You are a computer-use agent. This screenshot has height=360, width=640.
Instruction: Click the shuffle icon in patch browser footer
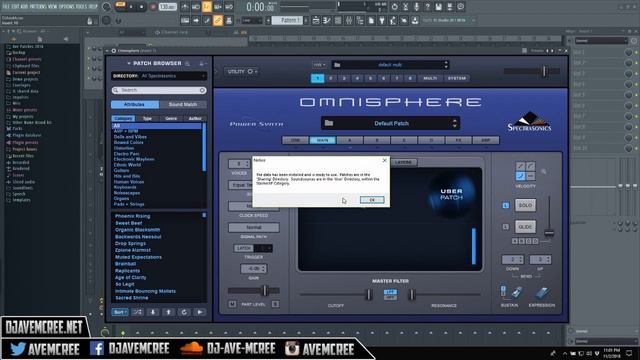coord(138,312)
